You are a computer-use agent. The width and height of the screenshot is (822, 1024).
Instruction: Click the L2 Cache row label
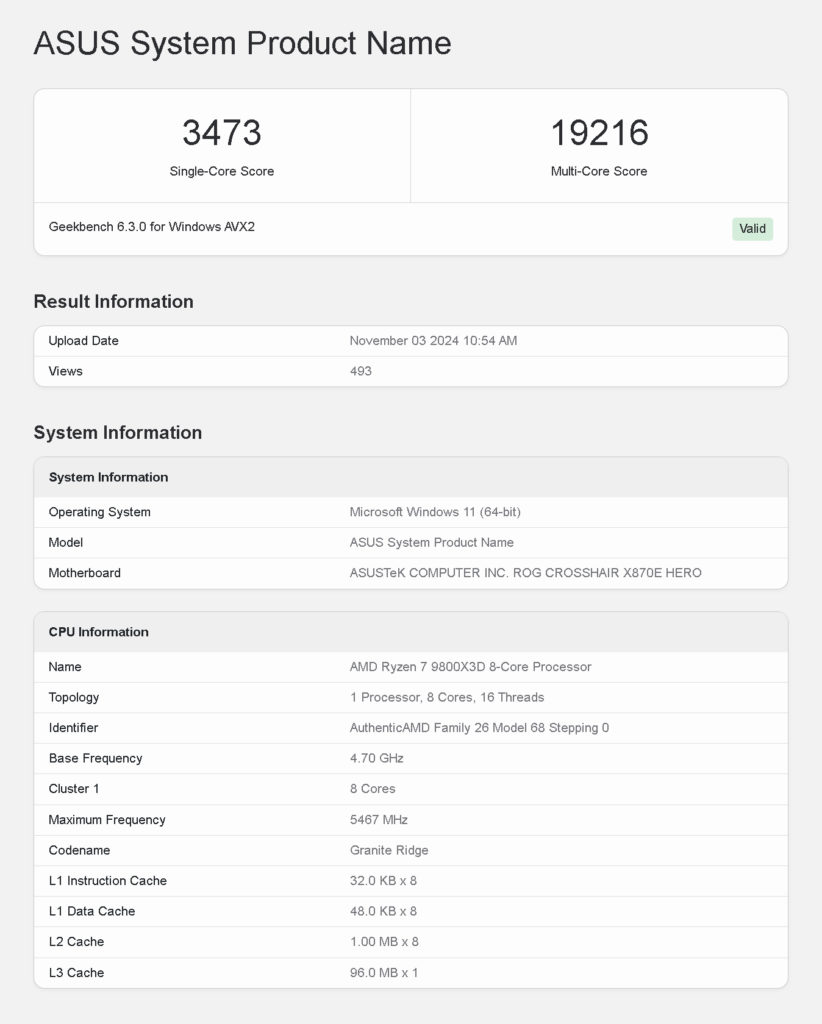(x=76, y=942)
